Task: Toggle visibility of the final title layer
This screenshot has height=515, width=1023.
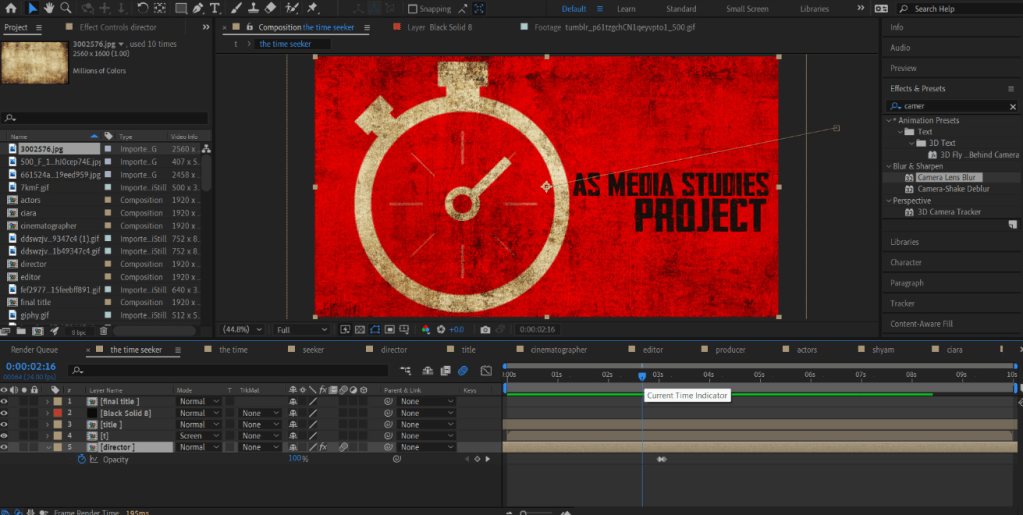Action: [6, 401]
